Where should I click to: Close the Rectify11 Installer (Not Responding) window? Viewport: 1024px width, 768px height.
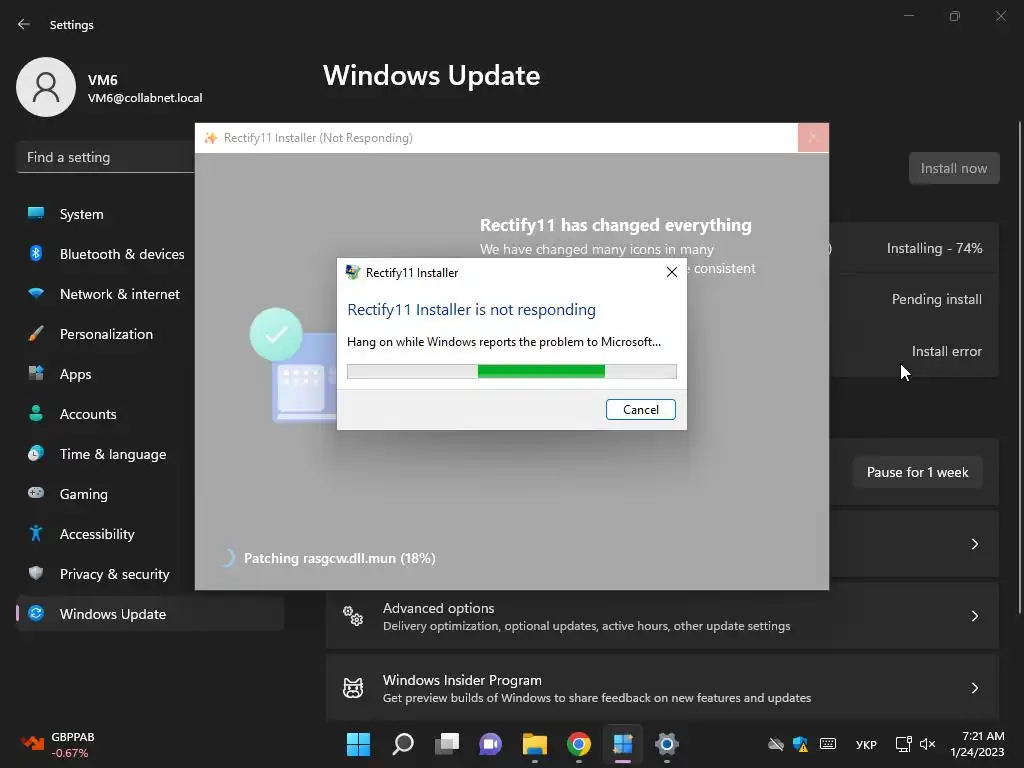point(813,138)
